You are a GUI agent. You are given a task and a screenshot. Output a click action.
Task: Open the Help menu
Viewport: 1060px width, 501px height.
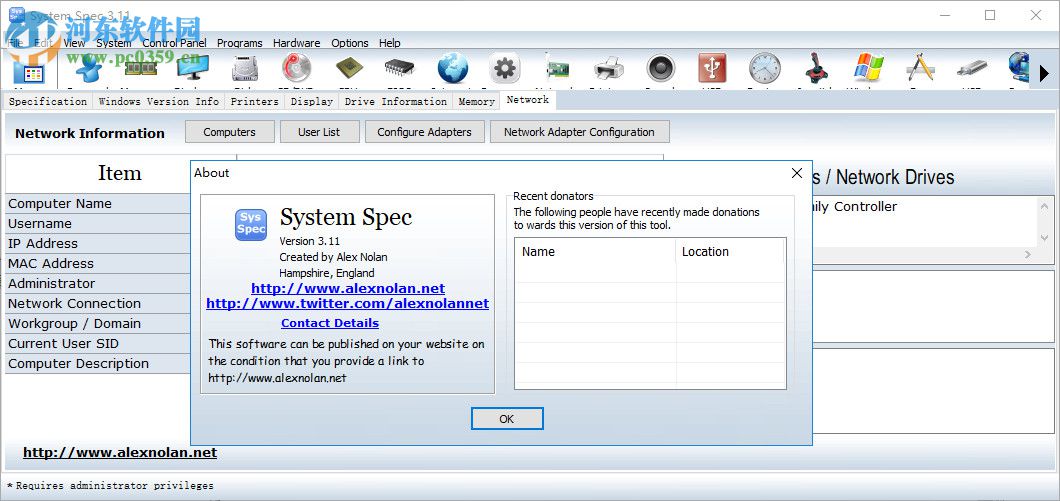pyautogui.click(x=389, y=43)
